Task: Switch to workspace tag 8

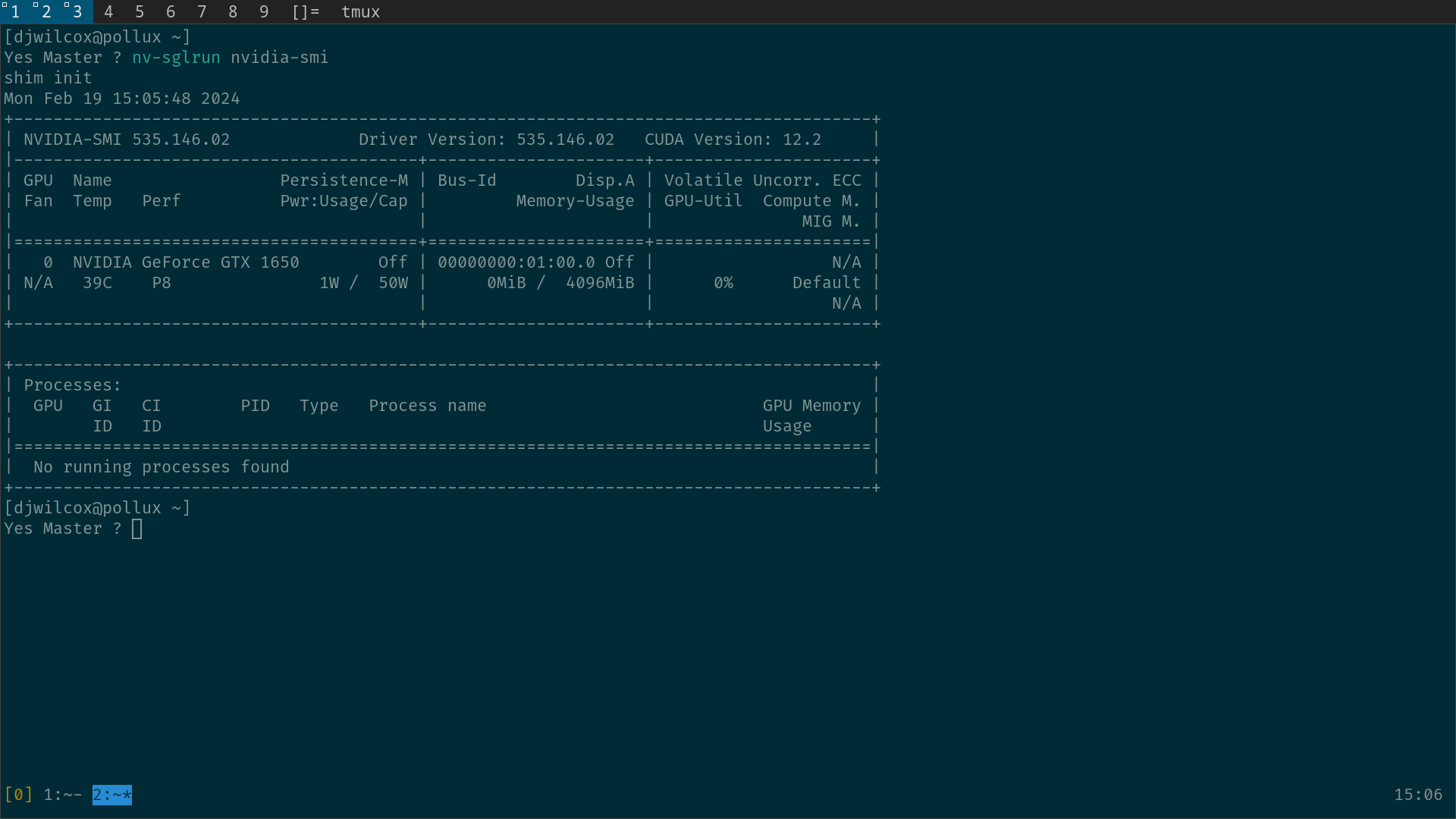Action: (x=233, y=11)
